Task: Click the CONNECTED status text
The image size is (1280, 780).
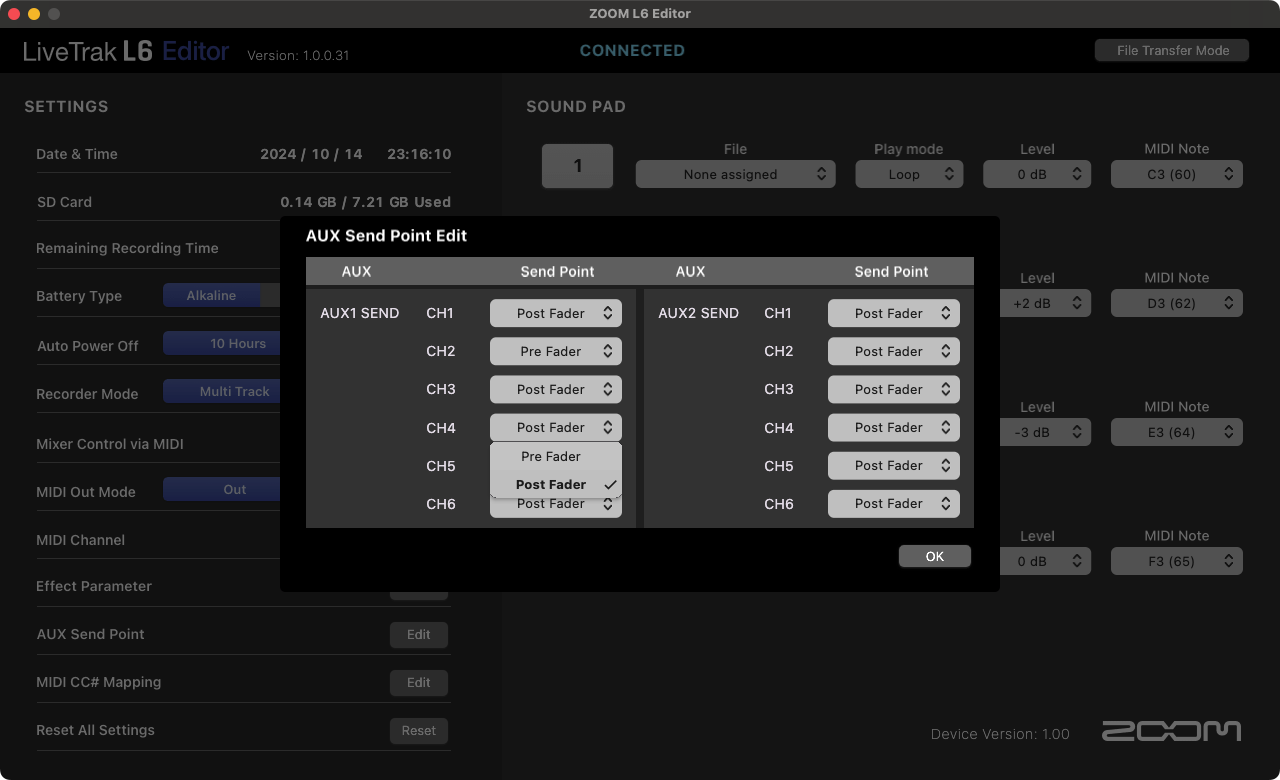Action: point(632,50)
